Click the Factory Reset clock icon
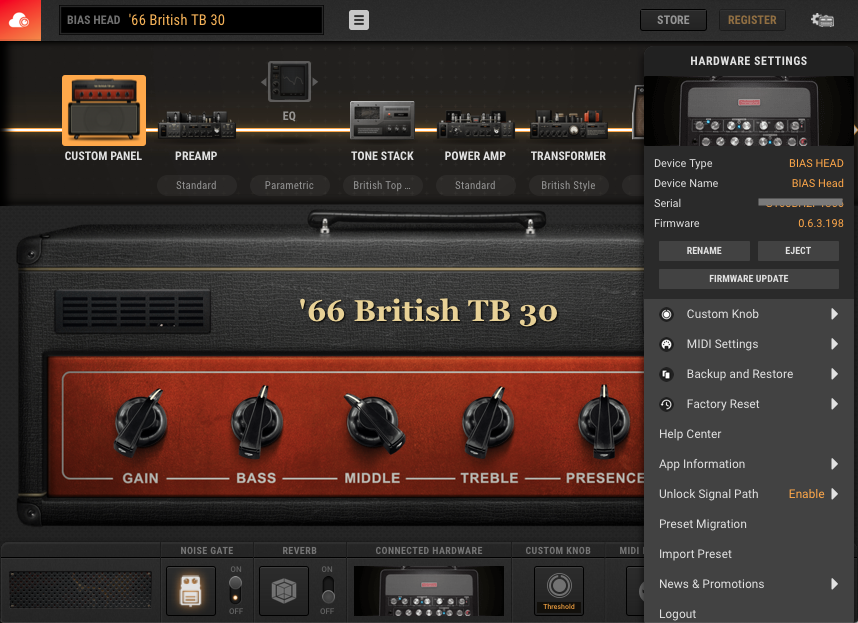The width and height of the screenshot is (858, 623). point(666,405)
